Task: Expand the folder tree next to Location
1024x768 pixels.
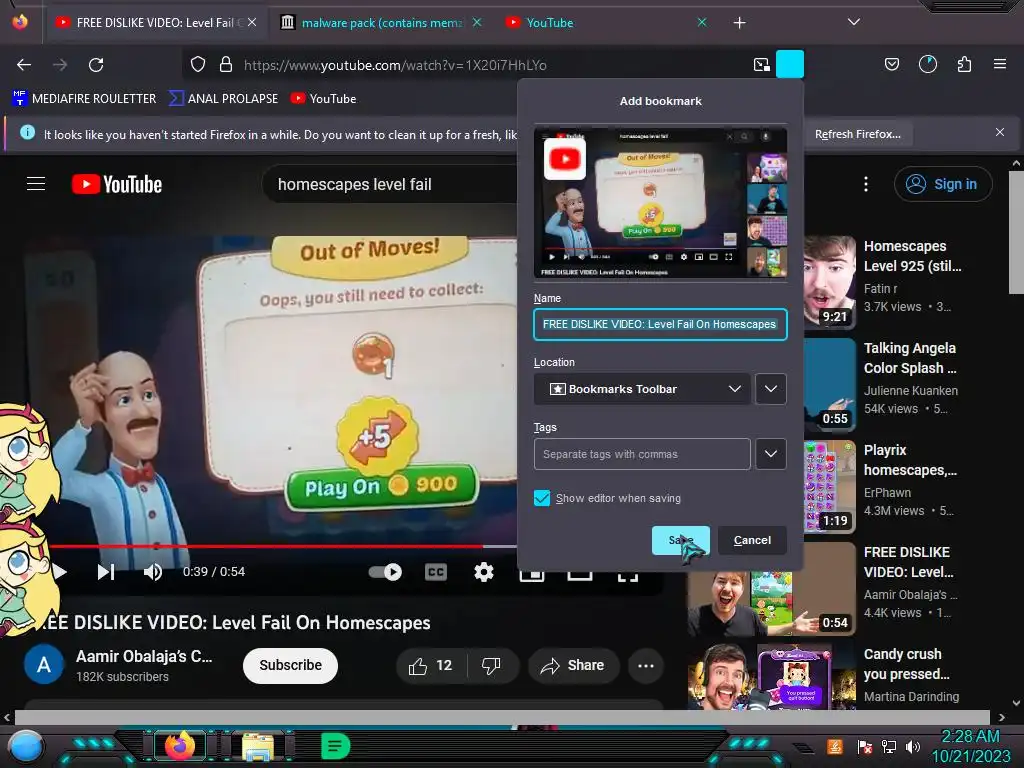Action: pos(771,389)
